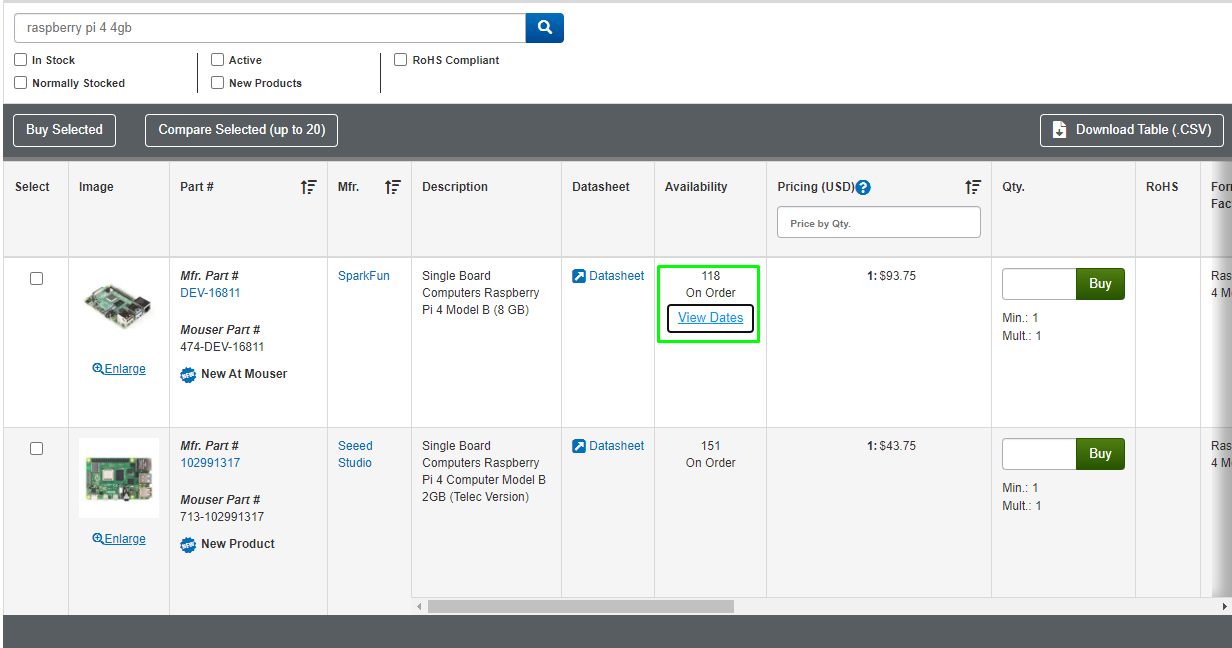
Task: Sort by Mfr. column icon
Action: point(393,187)
